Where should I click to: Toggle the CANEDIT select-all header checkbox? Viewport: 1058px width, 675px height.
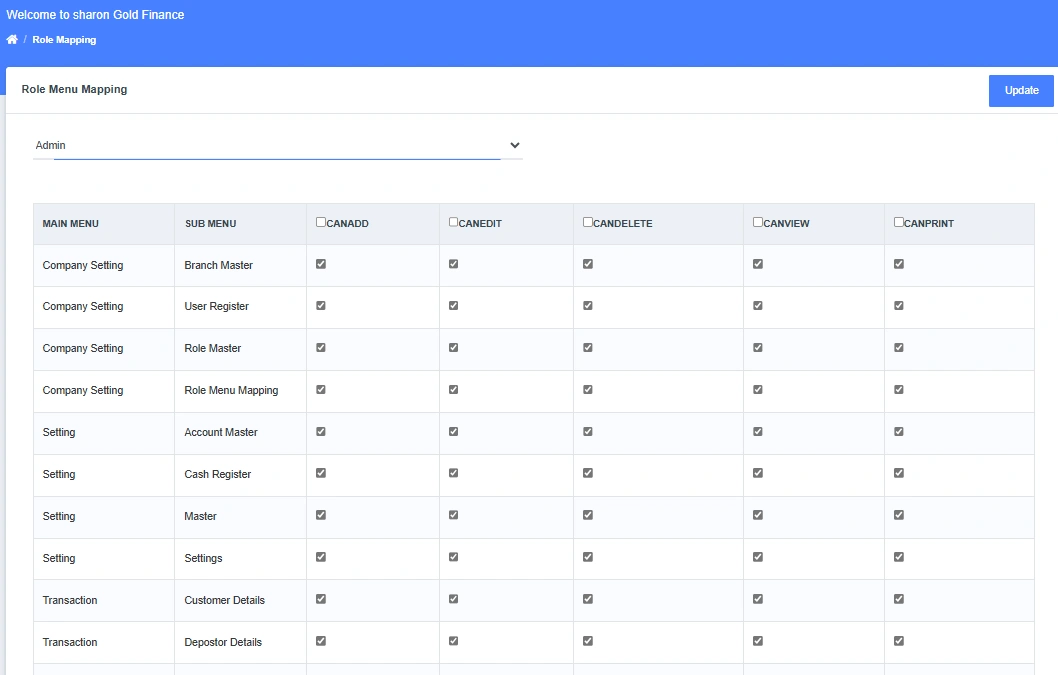coord(453,222)
